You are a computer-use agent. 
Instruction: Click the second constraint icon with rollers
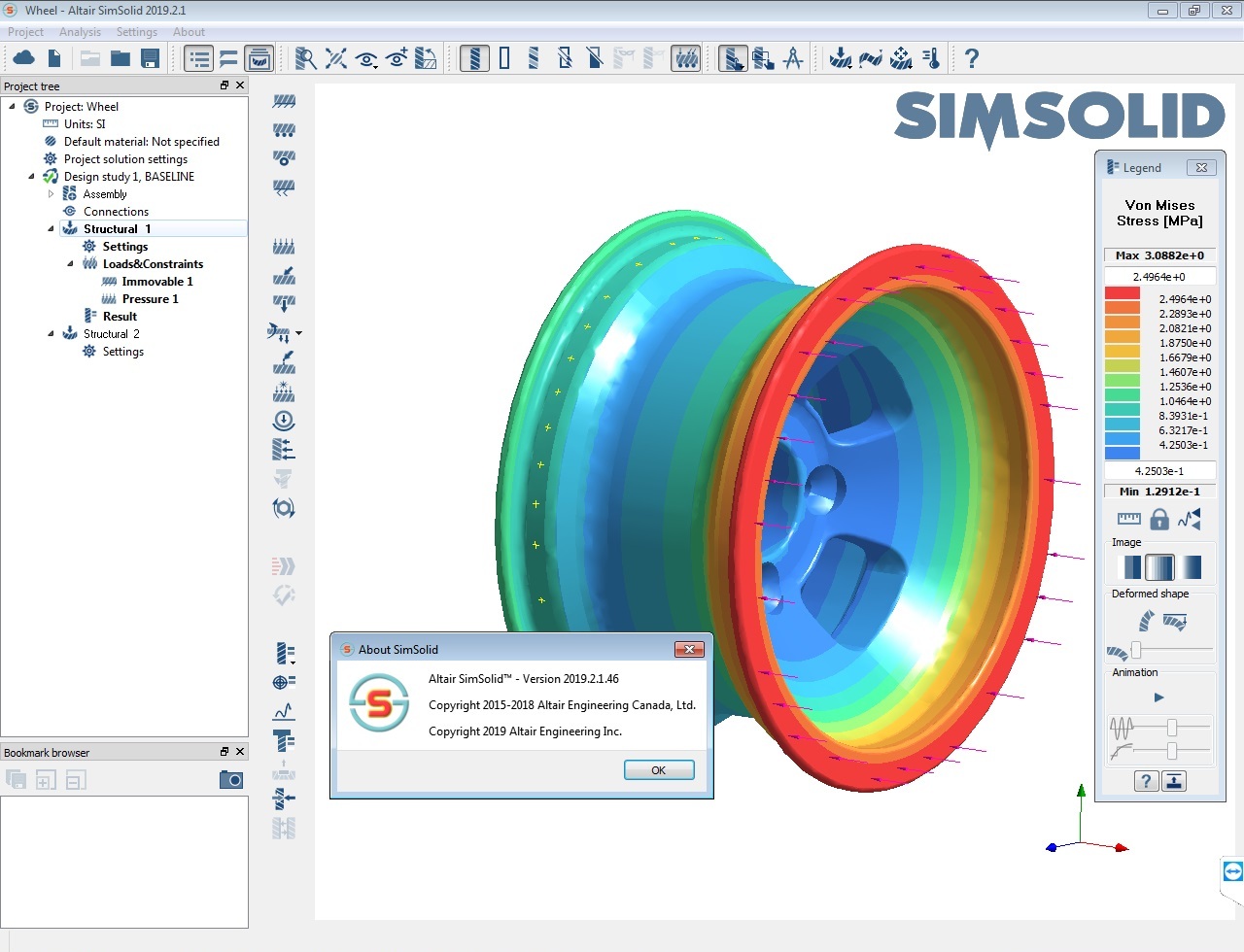click(x=284, y=129)
